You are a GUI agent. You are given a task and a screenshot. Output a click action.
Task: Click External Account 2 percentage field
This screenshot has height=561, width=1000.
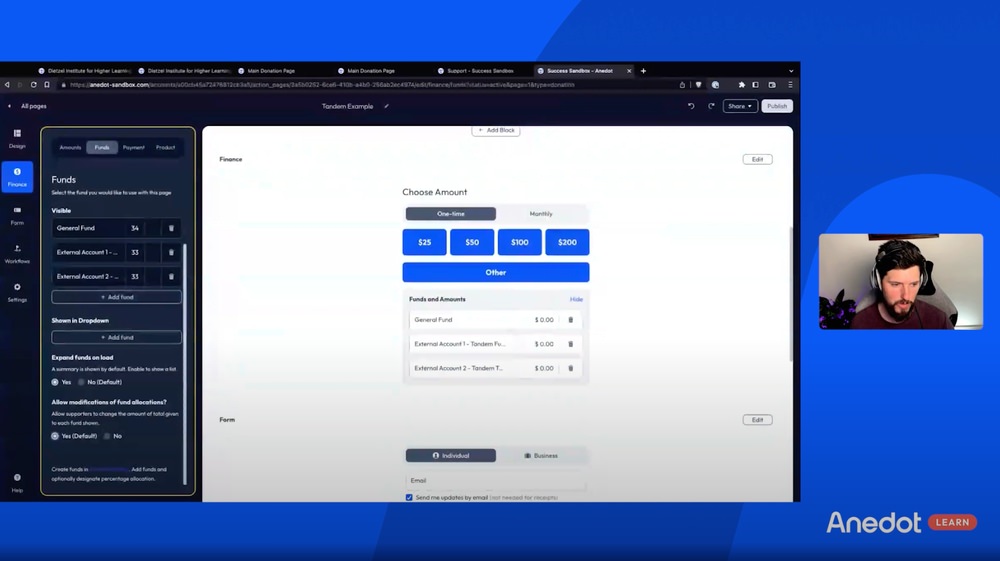(135, 277)
